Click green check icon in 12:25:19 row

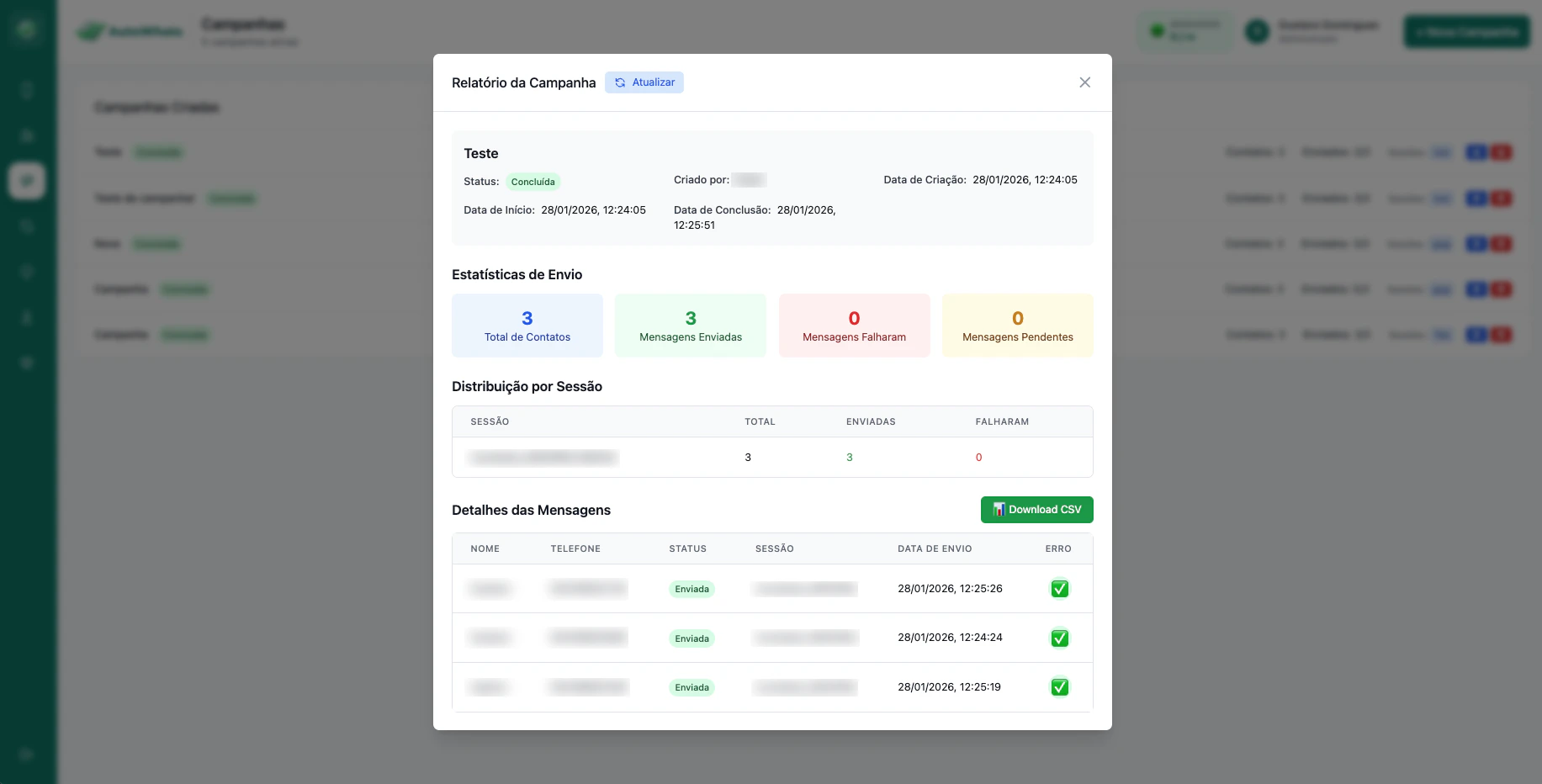(1060, 687)
